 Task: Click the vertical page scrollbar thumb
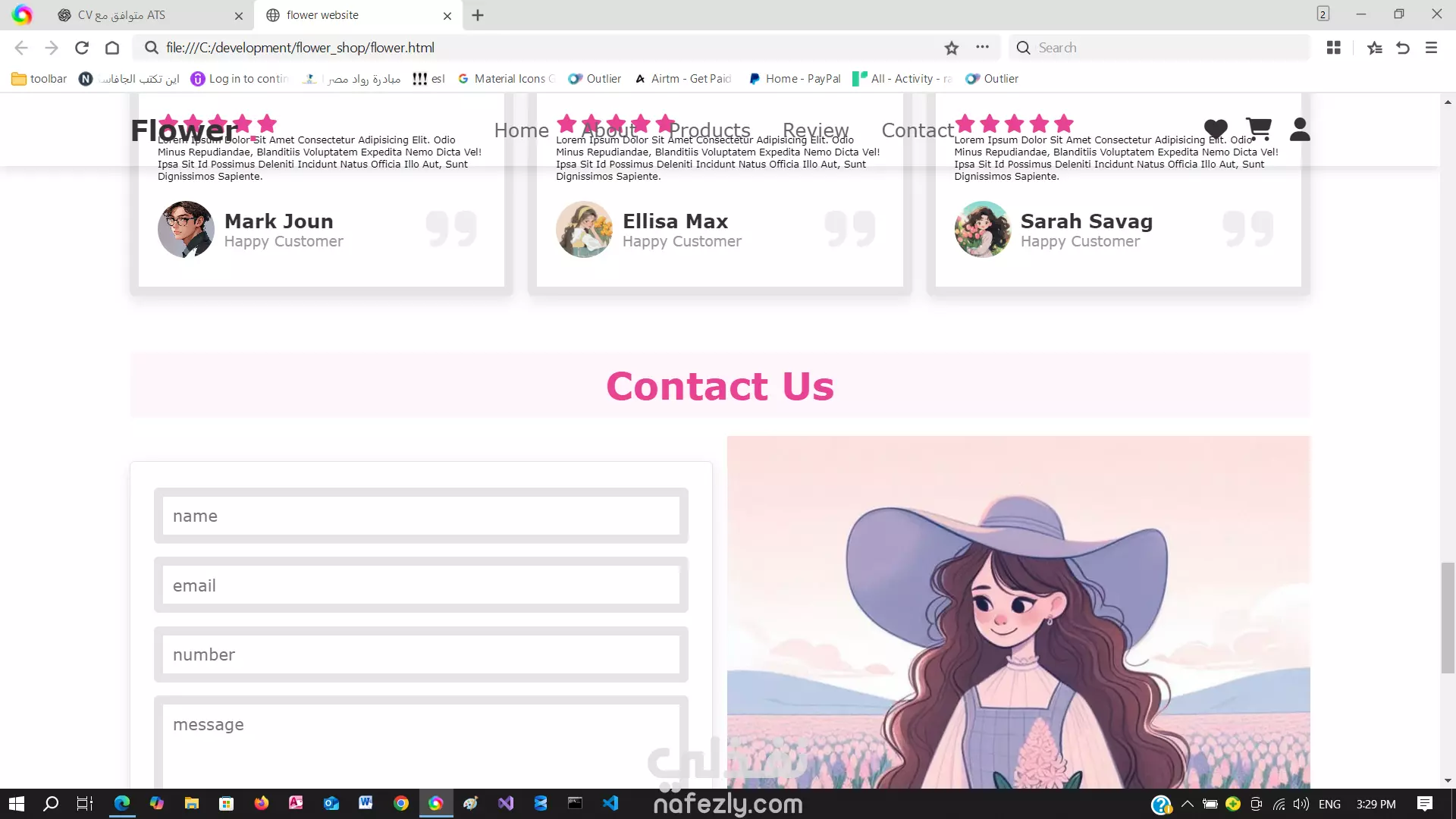point(1448,618)
